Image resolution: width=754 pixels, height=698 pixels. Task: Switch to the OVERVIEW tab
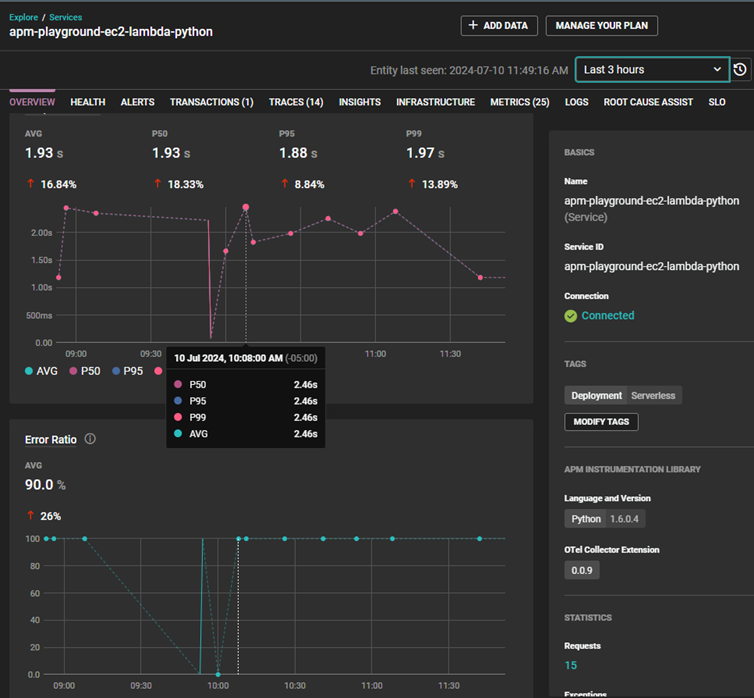[32, 102]
